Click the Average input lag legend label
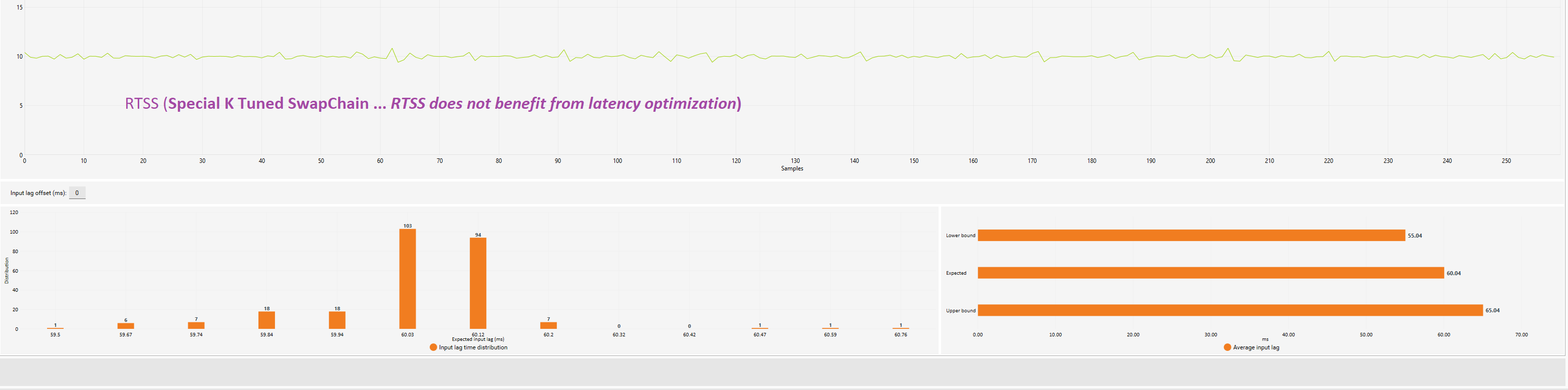 pos(1256,347)
